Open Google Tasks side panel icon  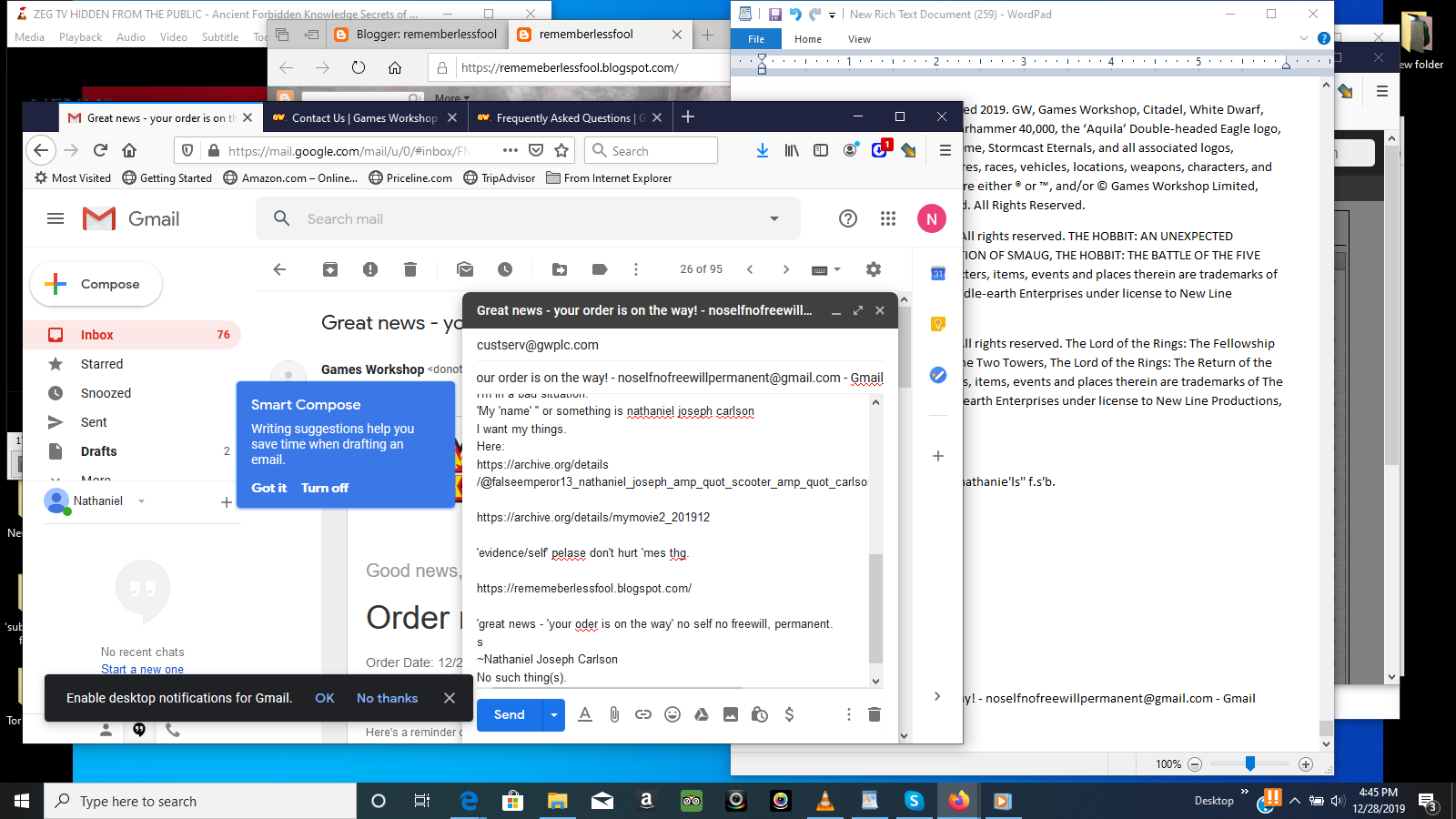(938, 375)
